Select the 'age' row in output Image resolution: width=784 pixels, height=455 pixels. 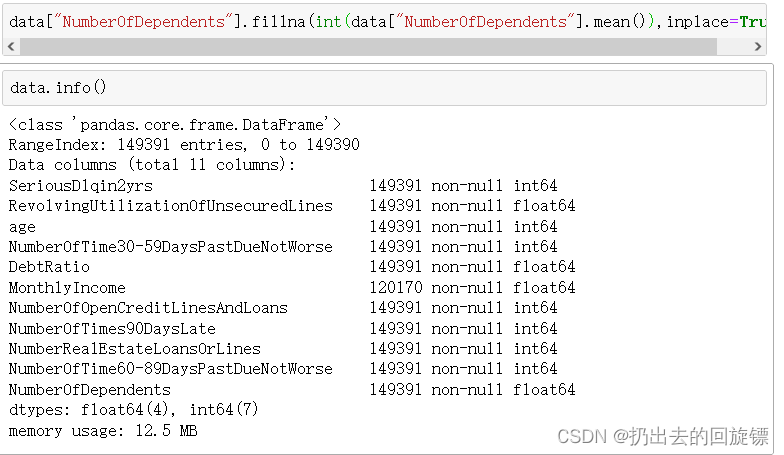22,227
